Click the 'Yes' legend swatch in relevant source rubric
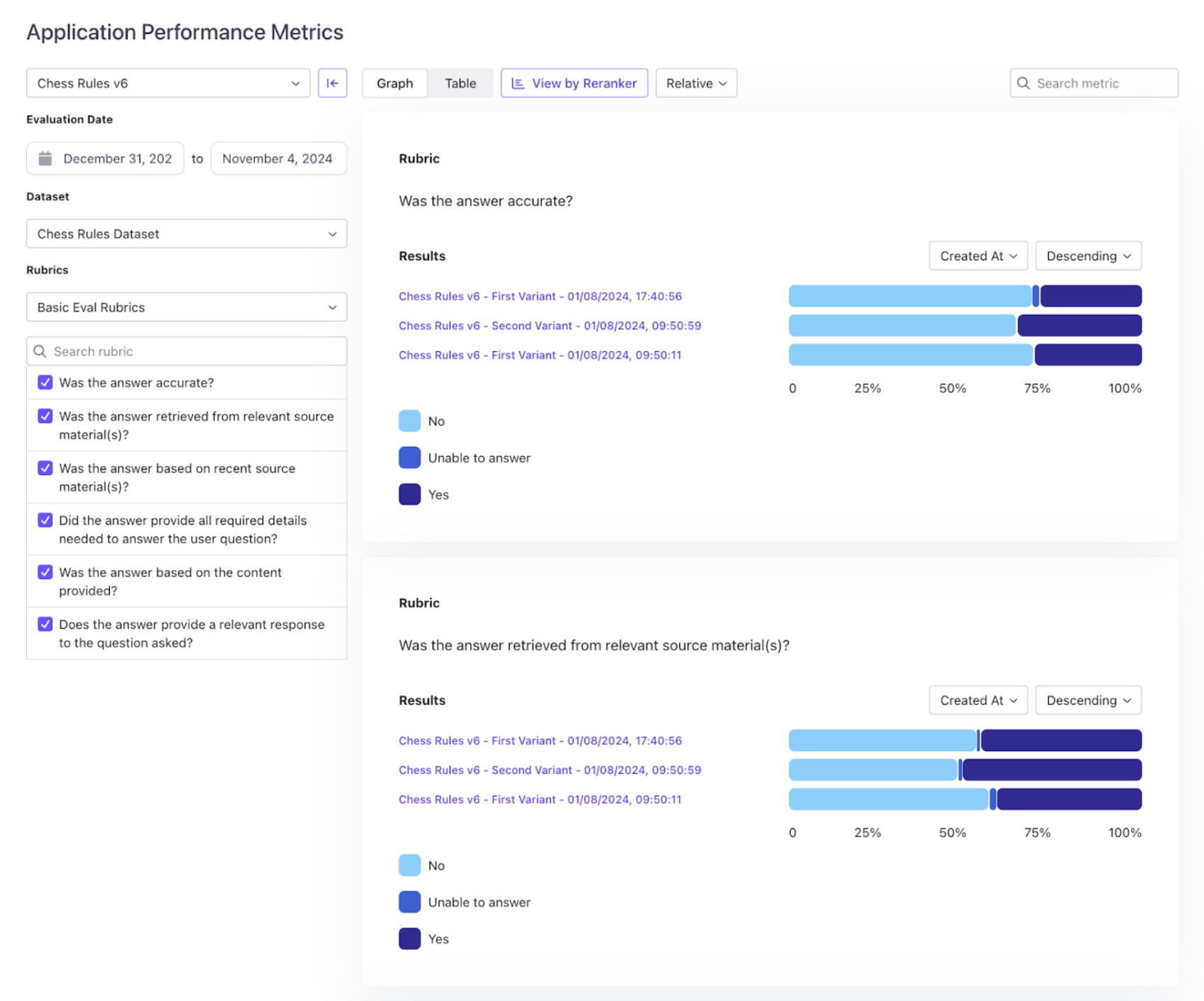Viewport: 1204px width, 1001px height. 409,939
